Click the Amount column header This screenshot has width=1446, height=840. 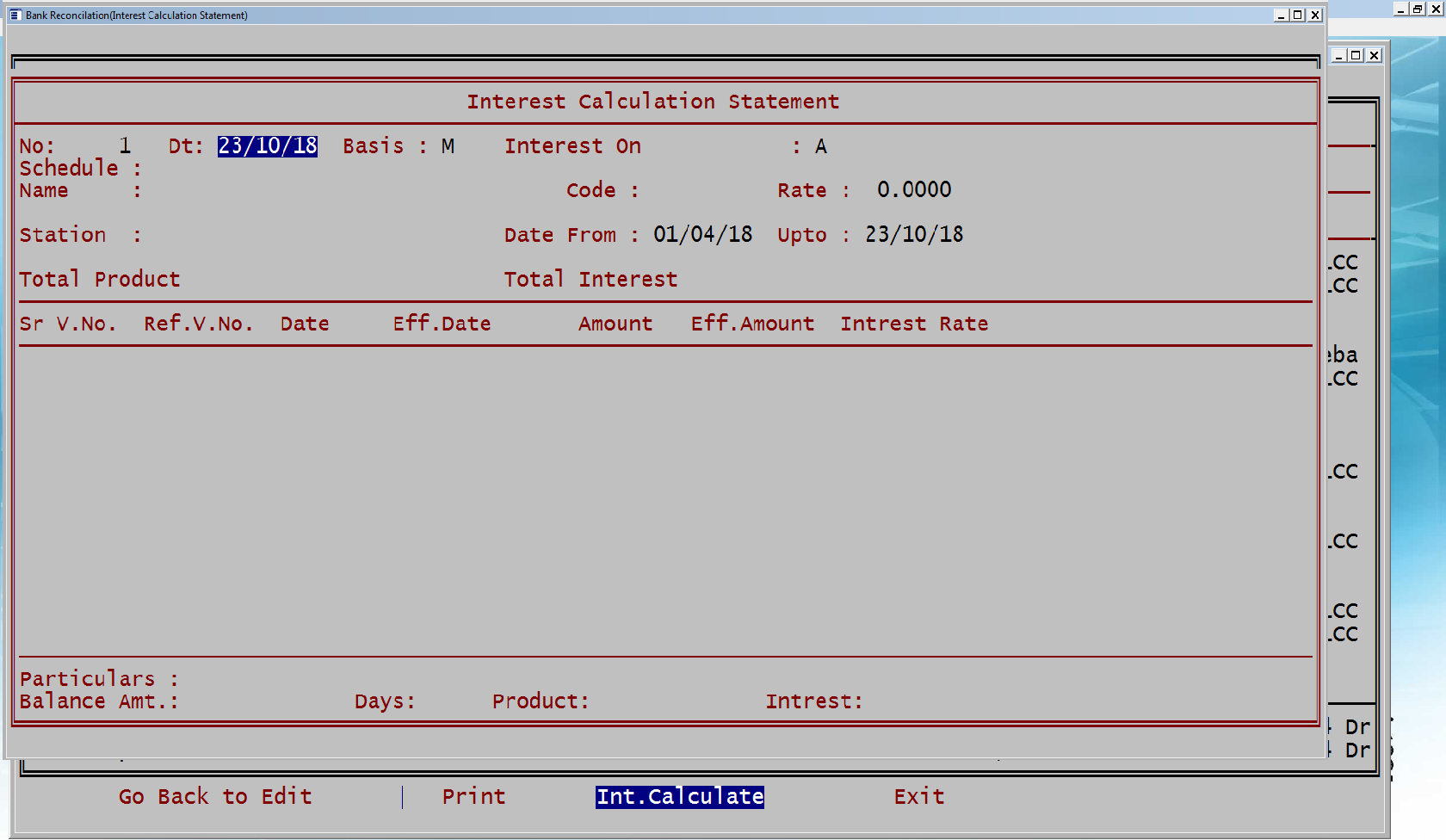615,324
